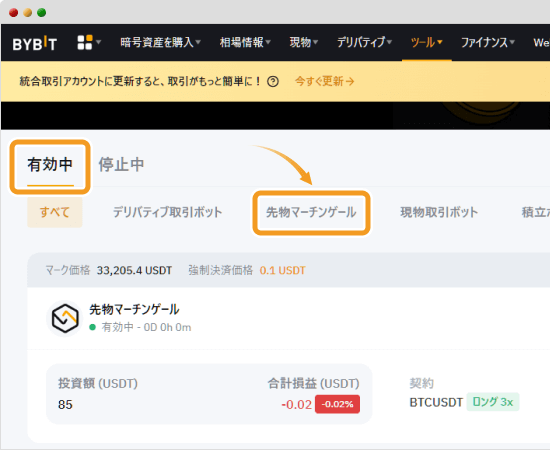This screenshot has width=550, height=450.
Task: Open the 相場情報 dropdown menu
Action: coord(245,42)
